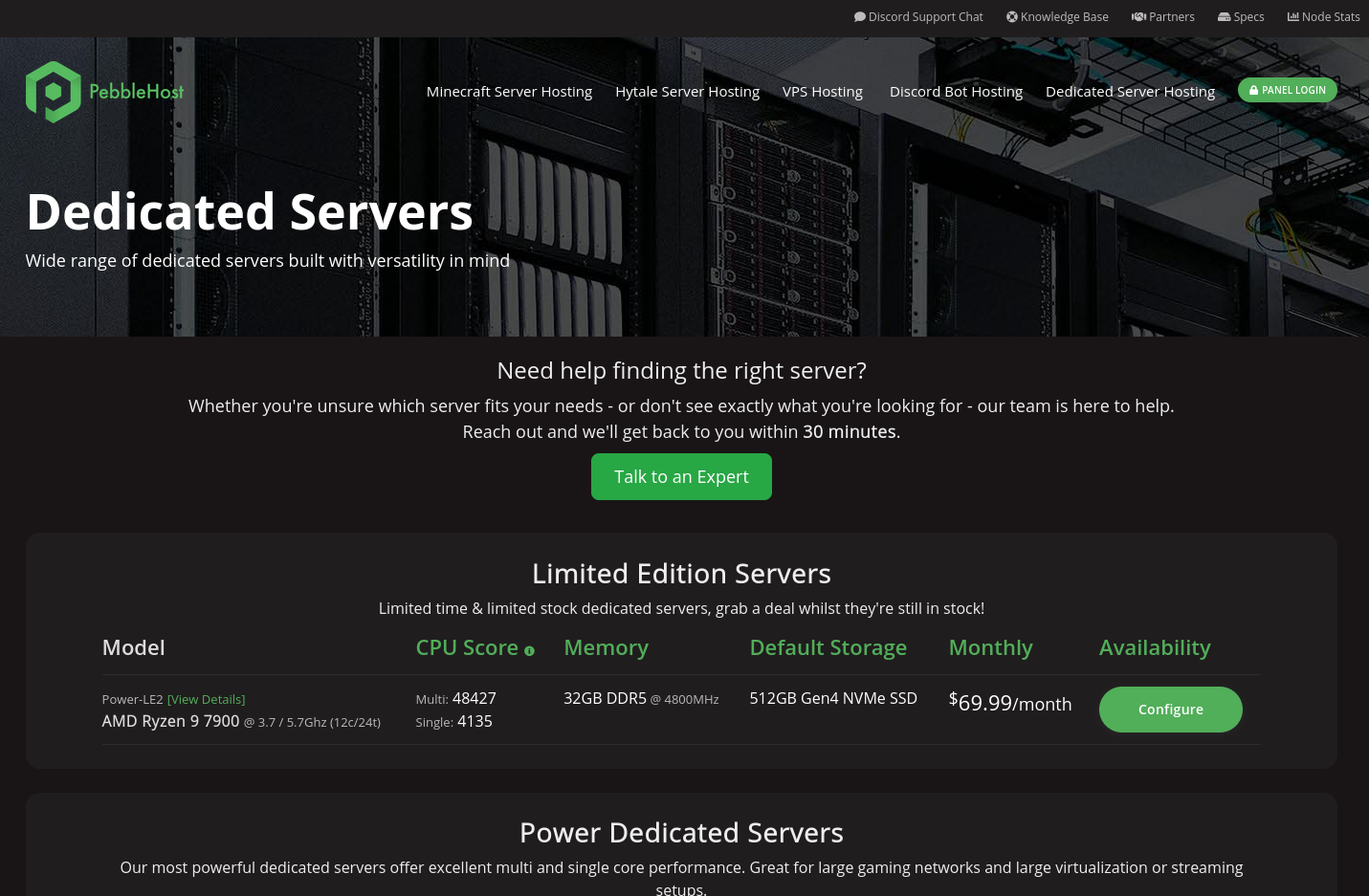
Task: Click the Discord Support Chat bubble icon
Action: (860, 16)
